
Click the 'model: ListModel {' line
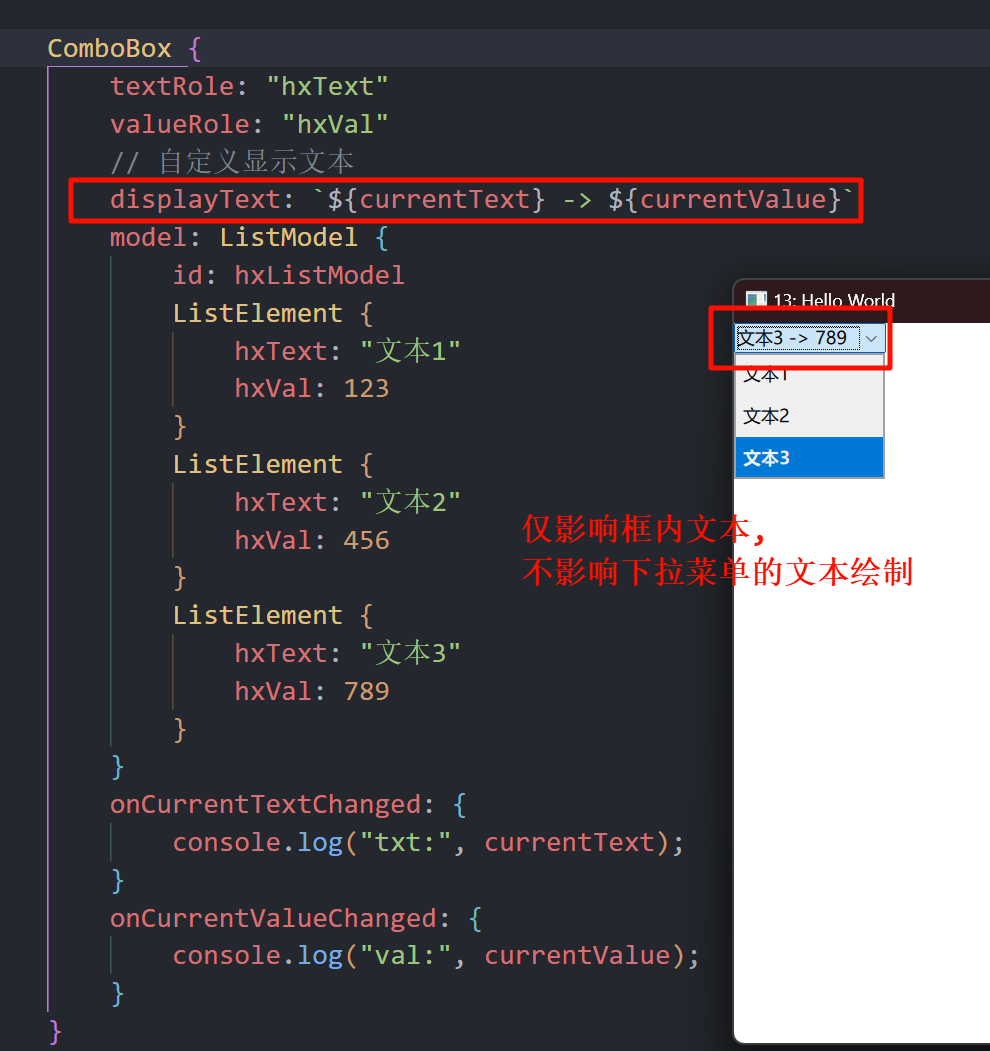[x=249, y=237]
